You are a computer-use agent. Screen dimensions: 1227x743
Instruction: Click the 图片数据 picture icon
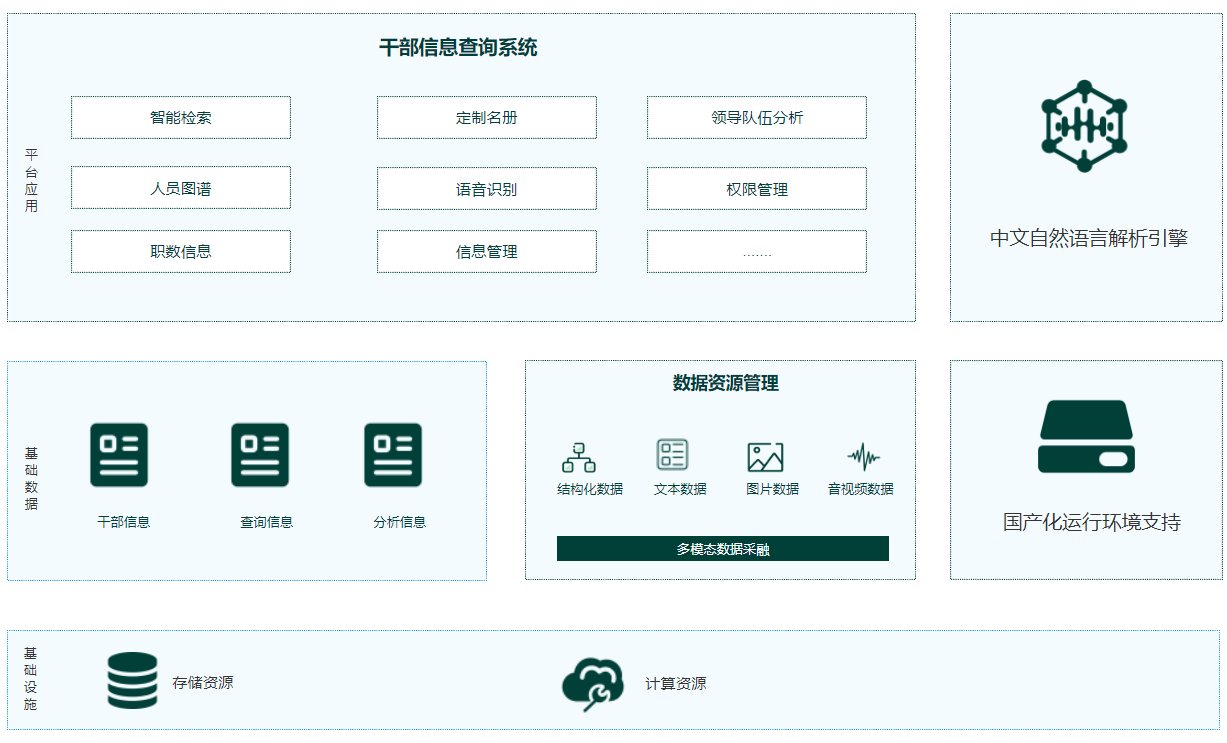(x=765, y=457)
